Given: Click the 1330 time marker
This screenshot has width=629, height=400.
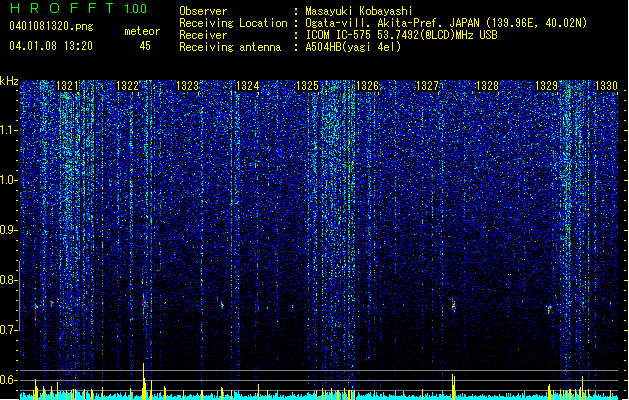Looking at the screenshot, I should 606,86.
